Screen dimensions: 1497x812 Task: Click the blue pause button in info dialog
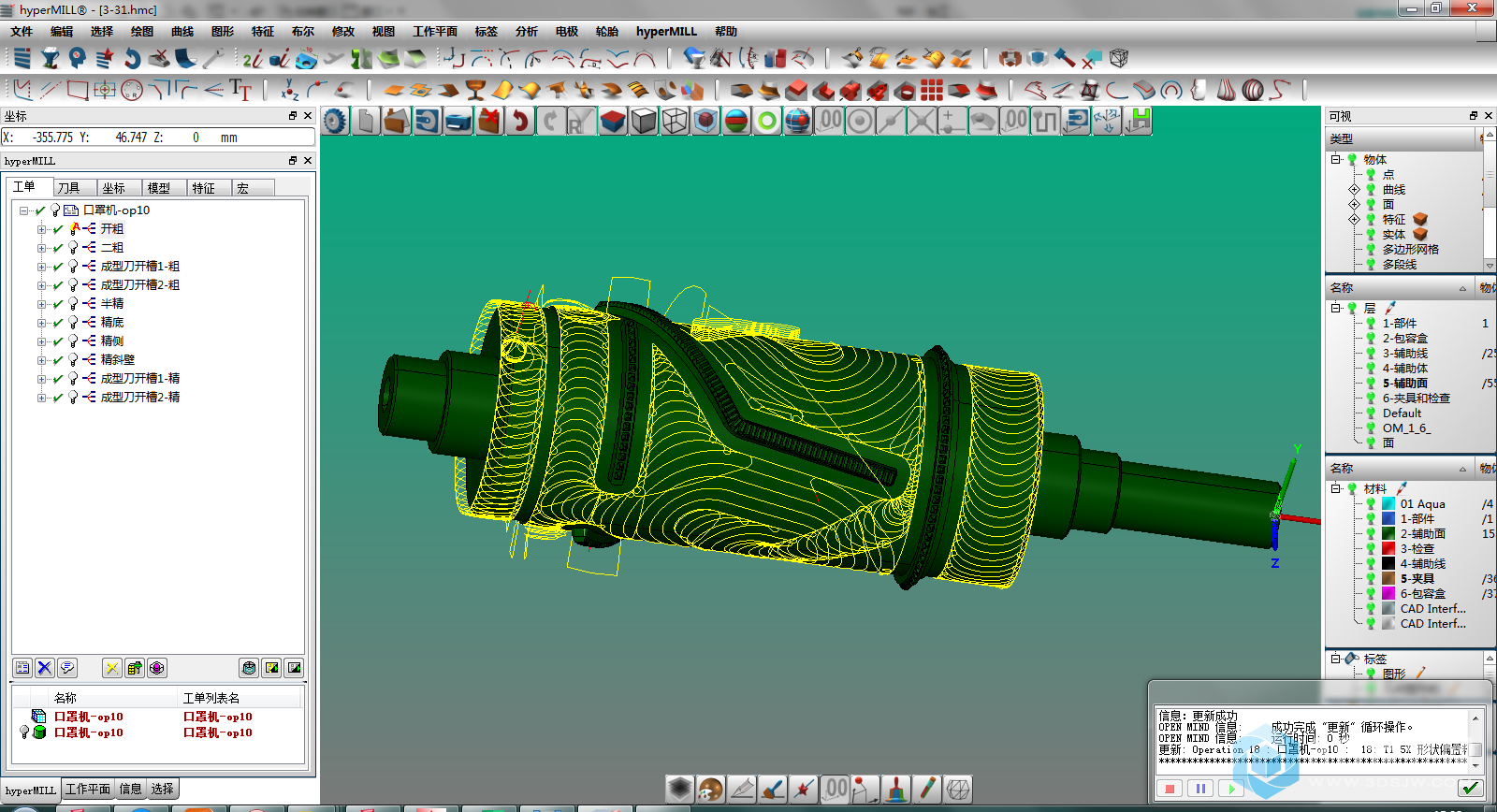coord(1200,789)
